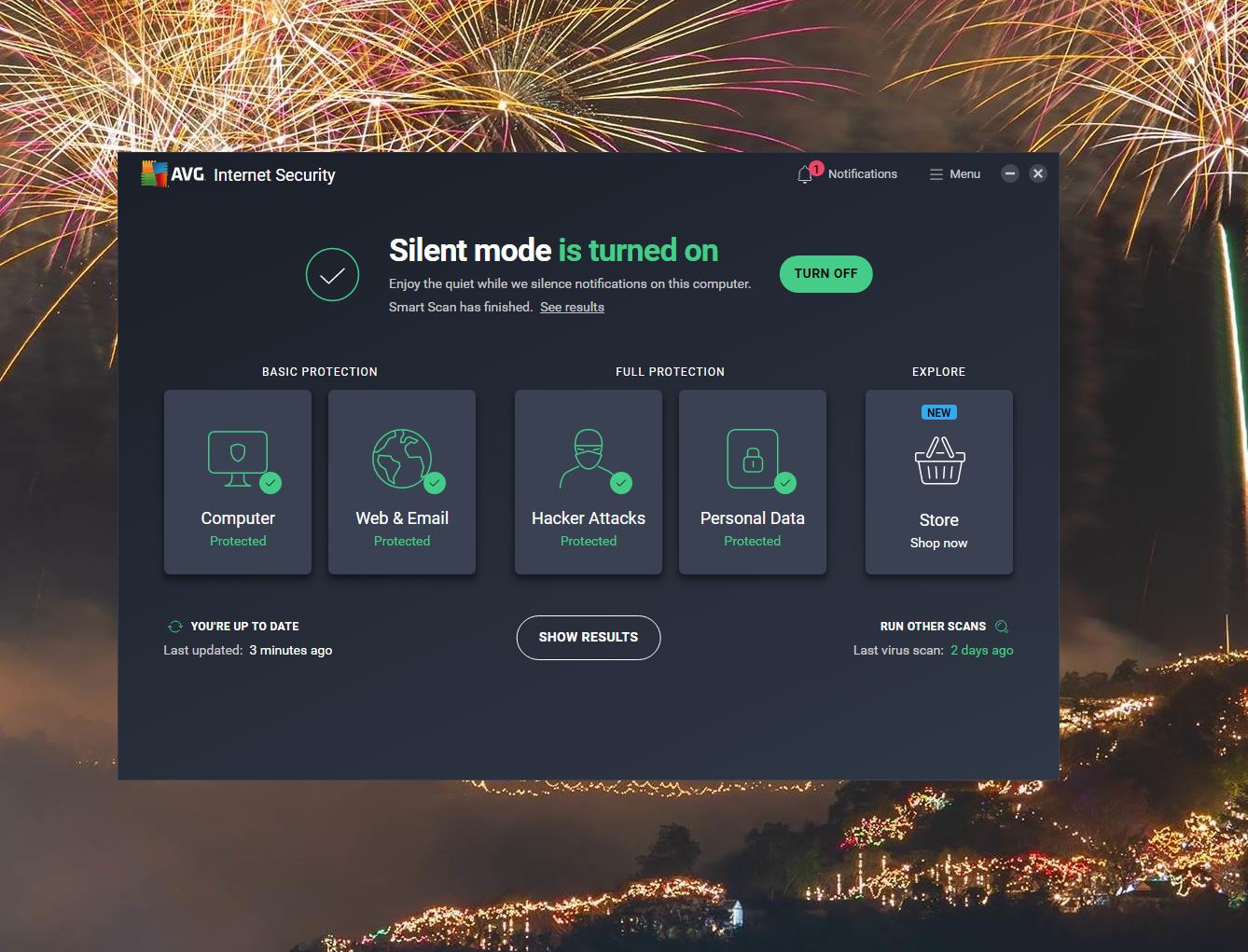Click the large checkmark status circle
The width and height of the screenshot is (1248, 952).
pyautogui.click(x=332, y=275)
